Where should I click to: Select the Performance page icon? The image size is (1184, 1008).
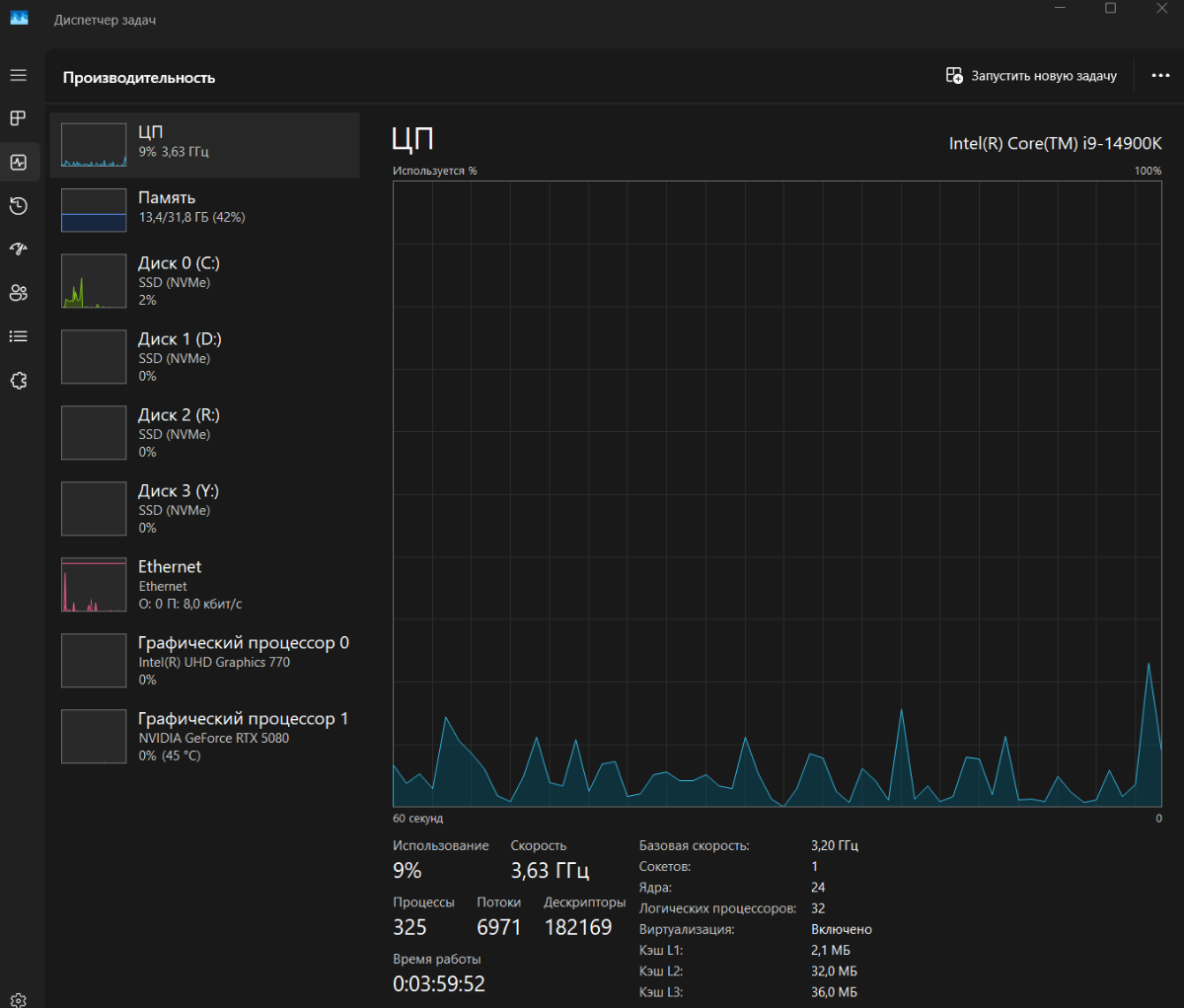click(19, 162)
